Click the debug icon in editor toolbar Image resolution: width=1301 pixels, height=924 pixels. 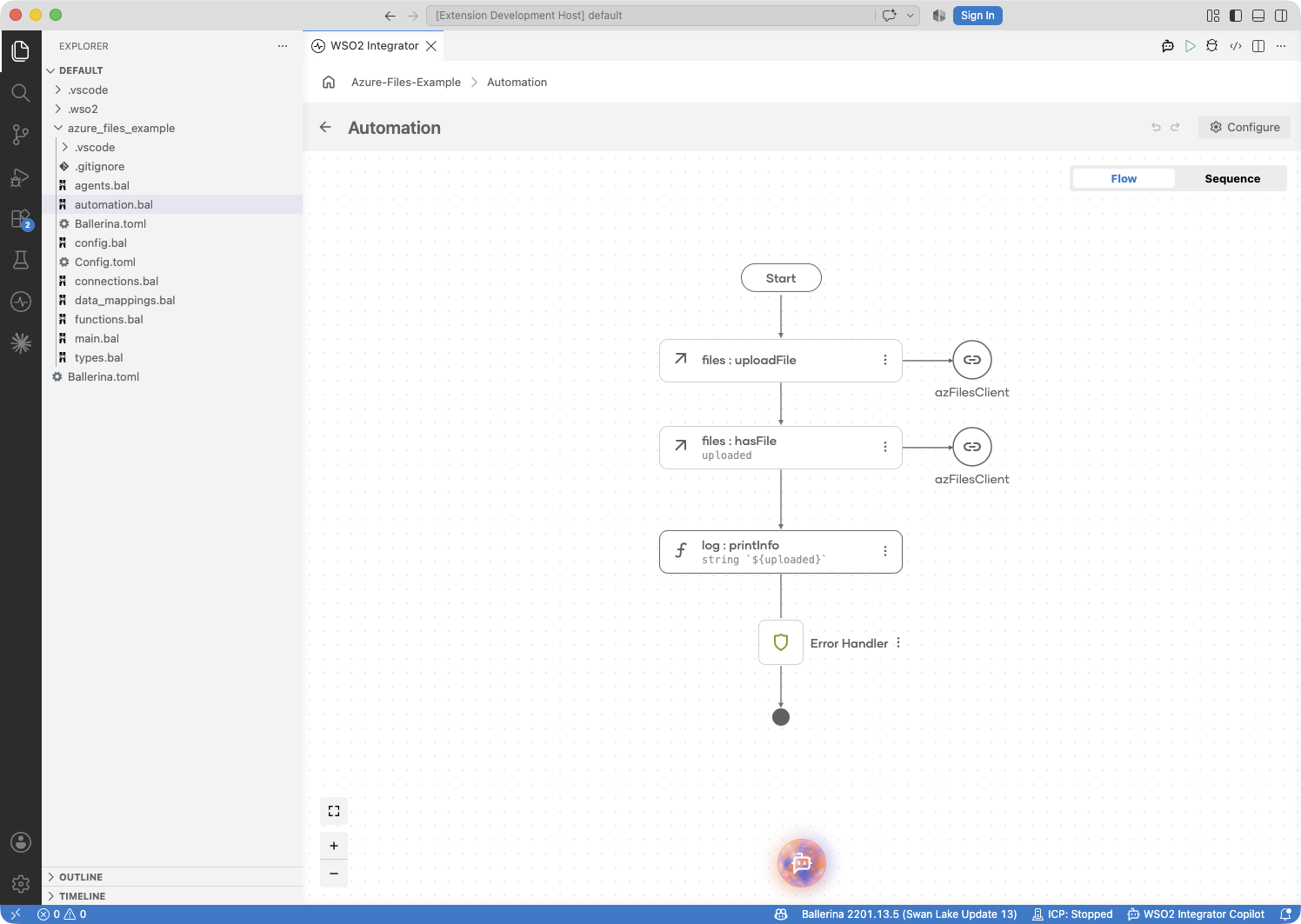tap(1212, 46)
